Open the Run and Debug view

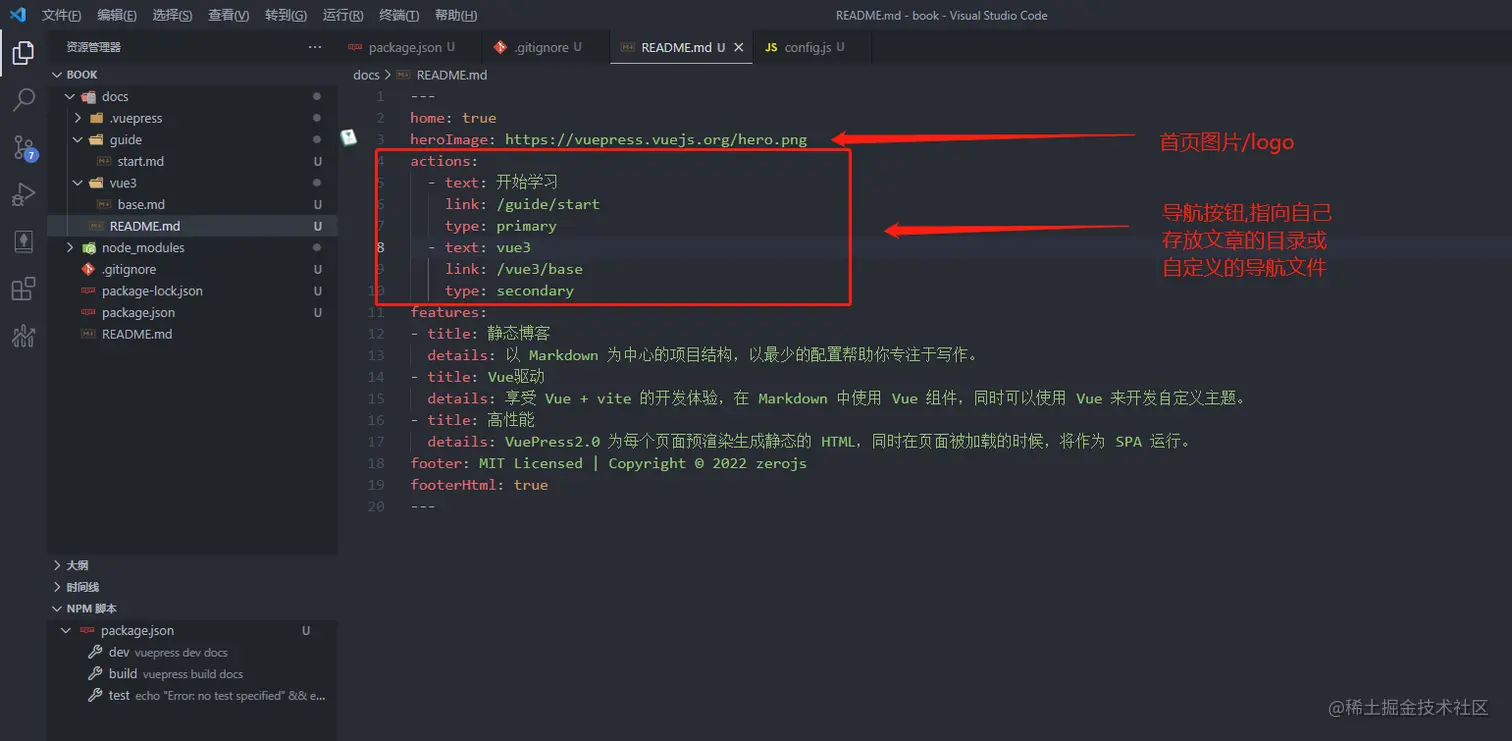[x=23, y=195]
